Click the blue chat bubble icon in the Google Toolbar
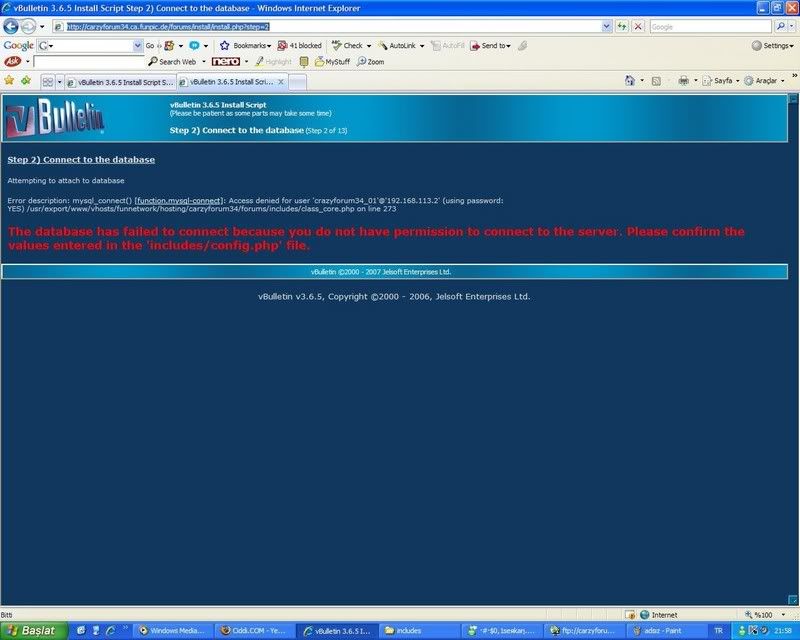This screenshot has height=640, width=800. 194,45
